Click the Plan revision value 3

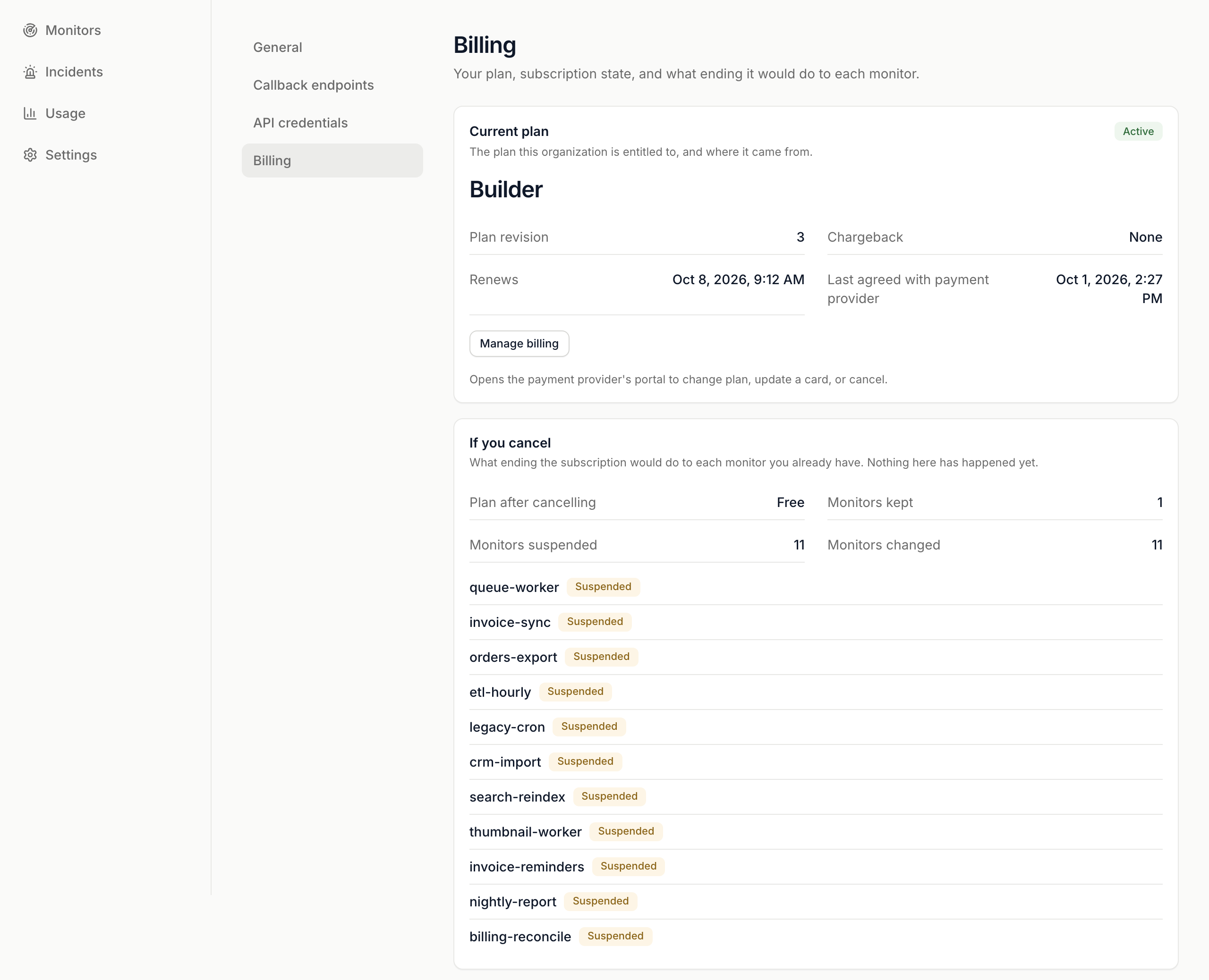tap(800, 237)
